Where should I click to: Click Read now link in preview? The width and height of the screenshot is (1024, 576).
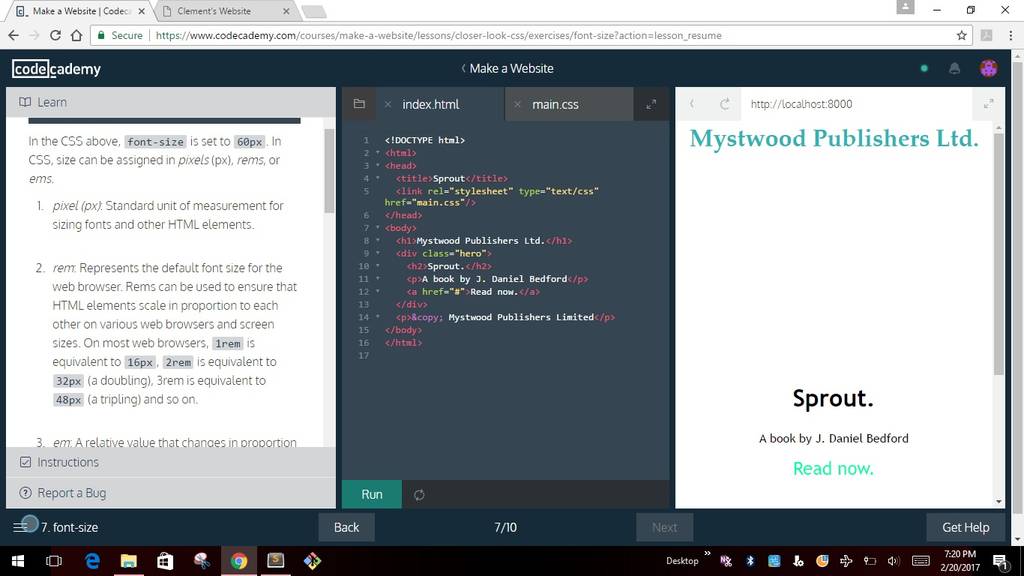(x=833, y=468)
